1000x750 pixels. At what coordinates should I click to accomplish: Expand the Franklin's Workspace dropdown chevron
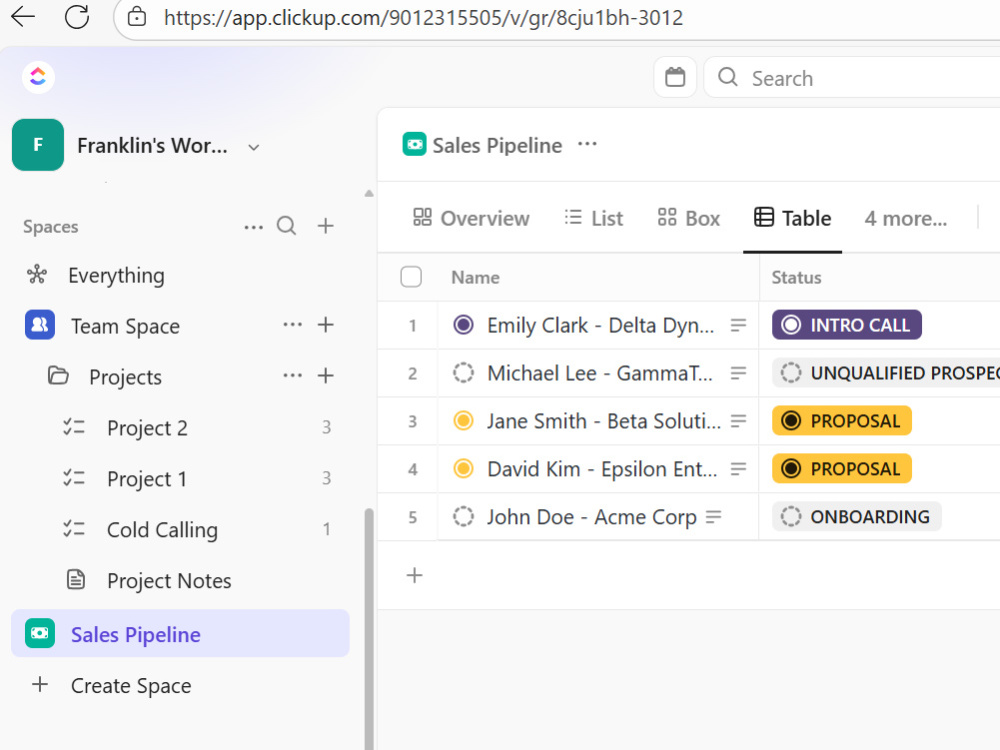click(254, 147)
